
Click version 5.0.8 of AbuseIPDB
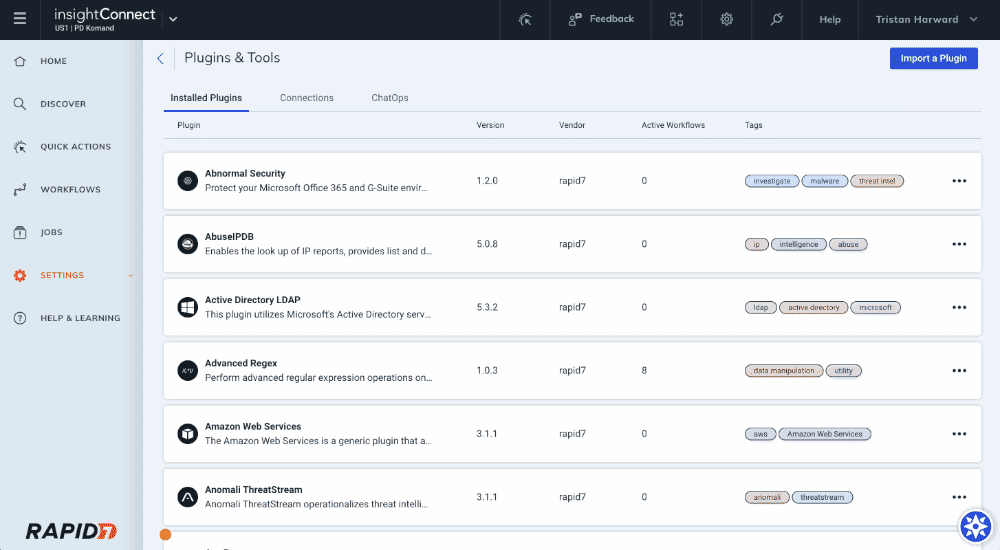(487, 244)
